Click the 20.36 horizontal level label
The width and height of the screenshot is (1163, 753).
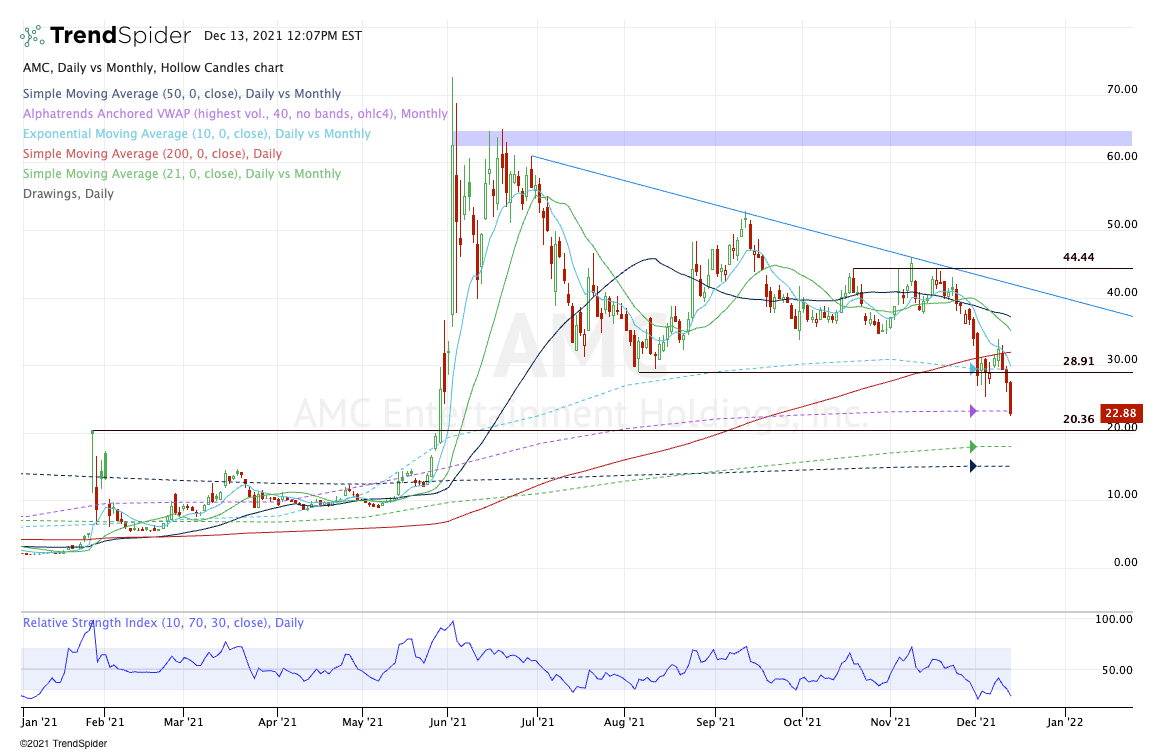(1078, 420)
